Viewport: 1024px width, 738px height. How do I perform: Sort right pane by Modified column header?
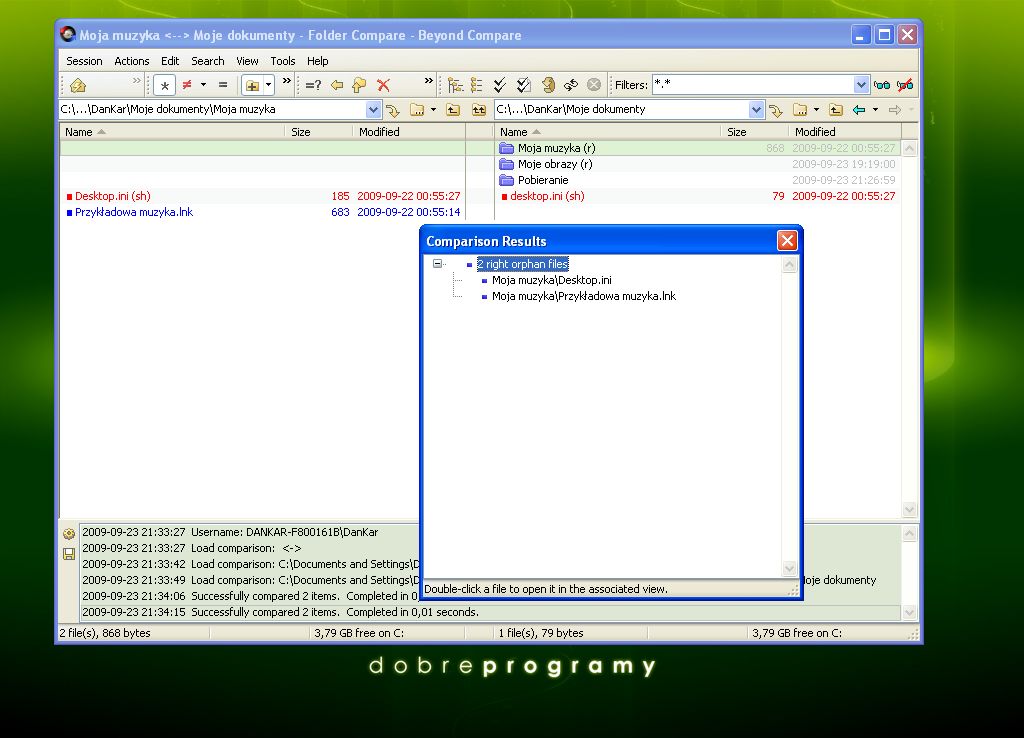click(844, 132)
